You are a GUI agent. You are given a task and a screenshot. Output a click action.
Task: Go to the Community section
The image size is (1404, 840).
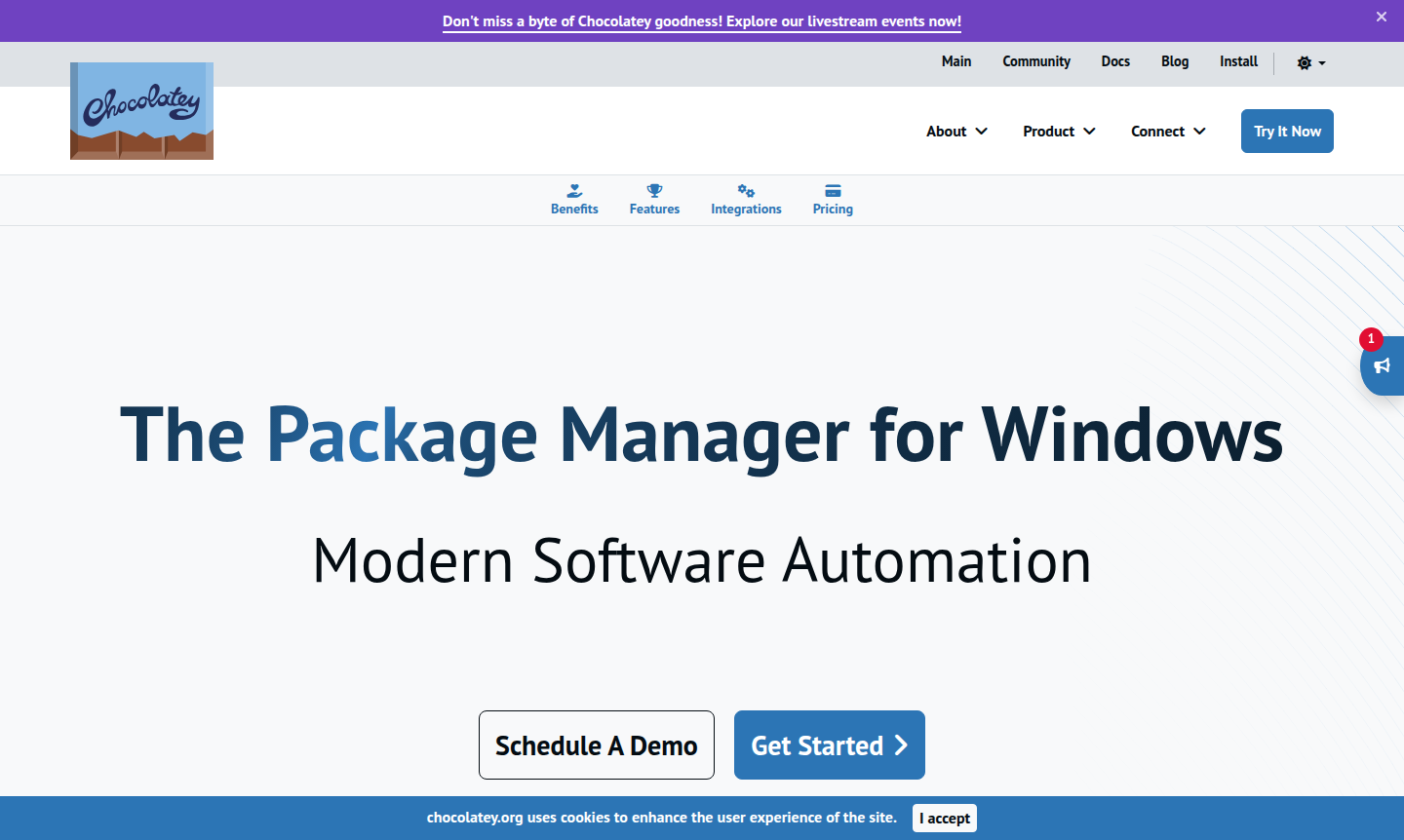click(x=1036, y=61)
